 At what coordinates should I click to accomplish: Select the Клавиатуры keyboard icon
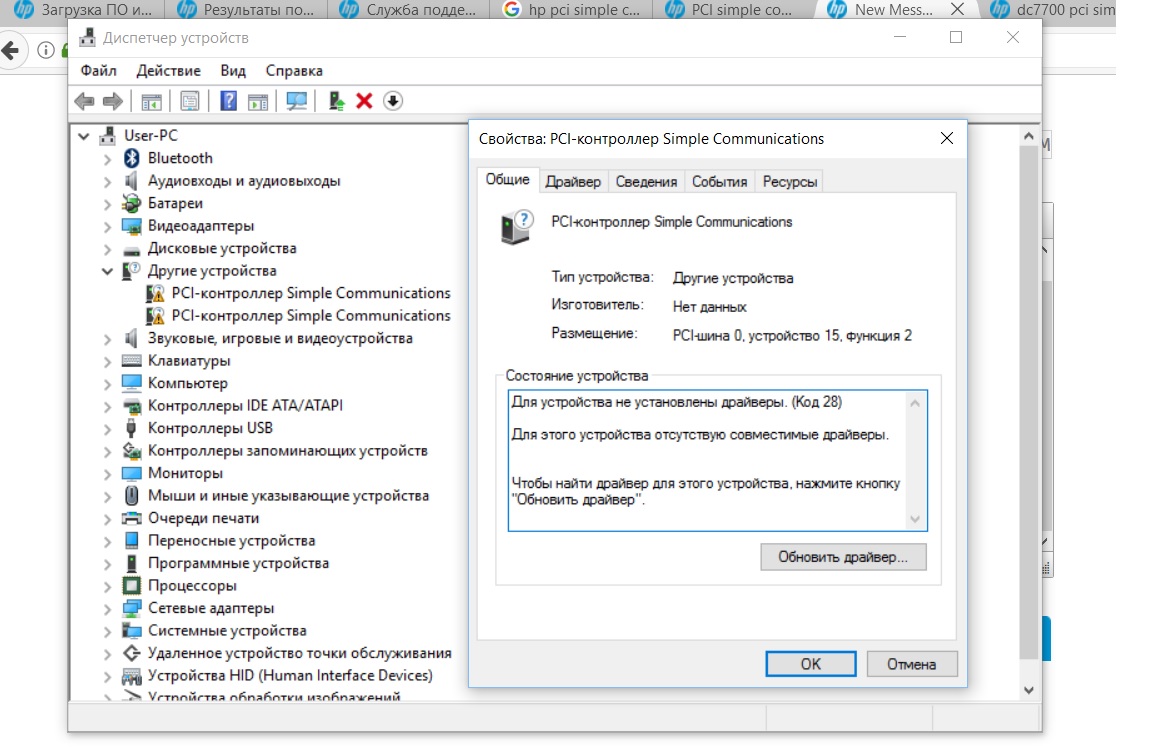pyautogui.click(x=132, y=361)
